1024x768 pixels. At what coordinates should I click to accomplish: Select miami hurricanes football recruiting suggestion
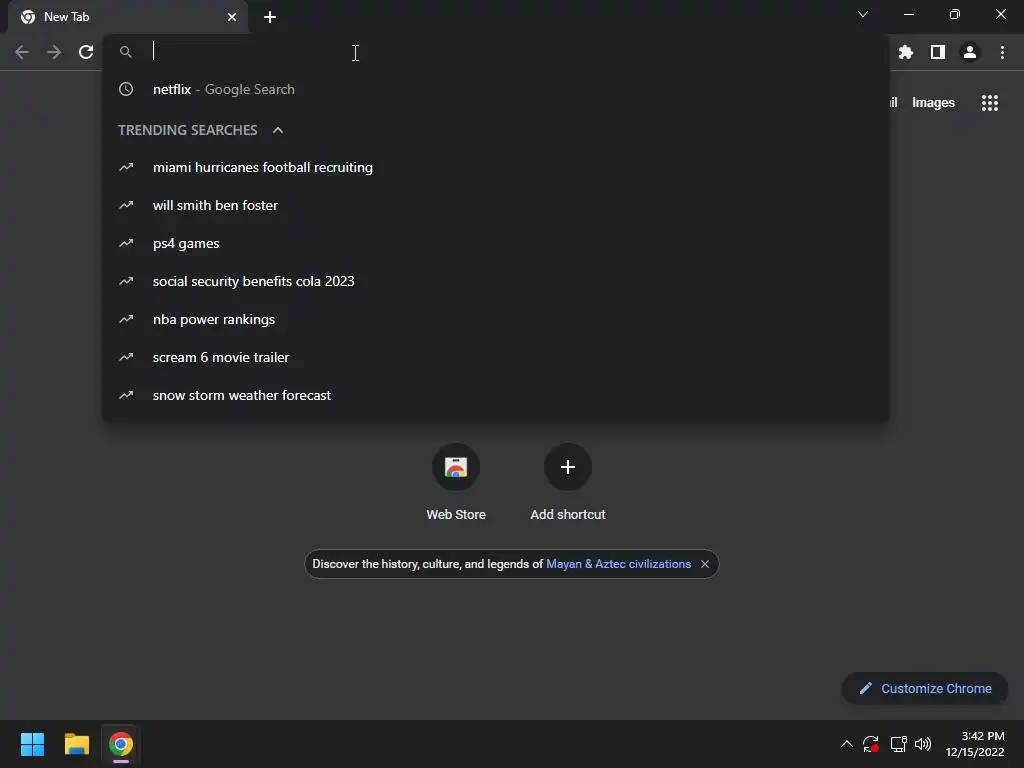496,167
